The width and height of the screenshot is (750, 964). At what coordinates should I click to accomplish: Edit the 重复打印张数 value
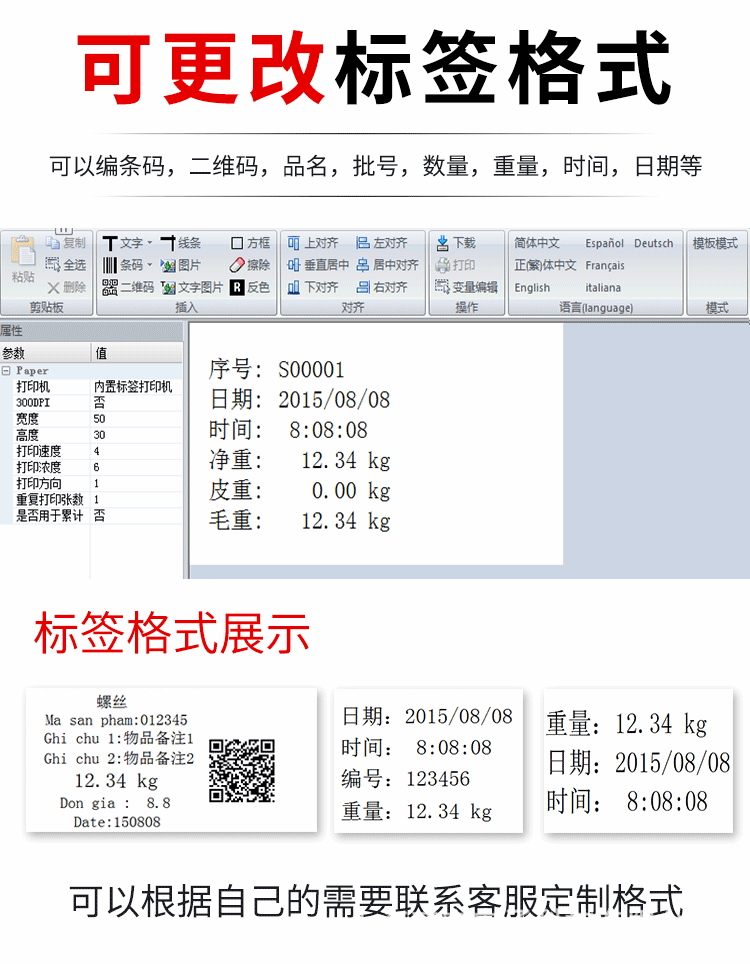tap(136, 499)
